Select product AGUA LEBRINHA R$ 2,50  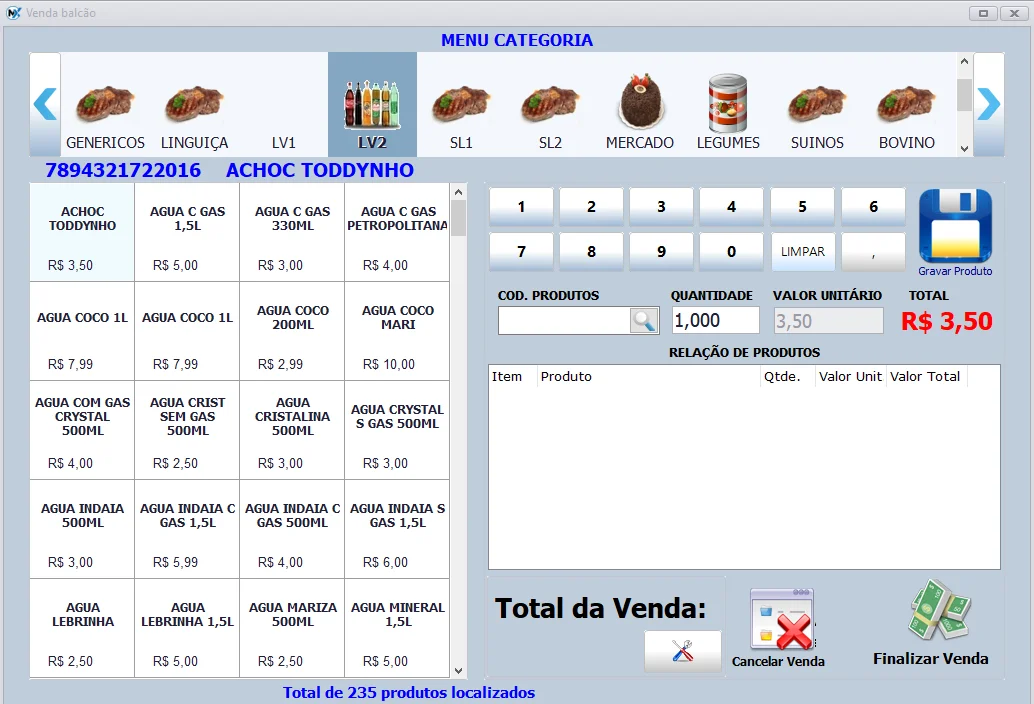point(82,628)
